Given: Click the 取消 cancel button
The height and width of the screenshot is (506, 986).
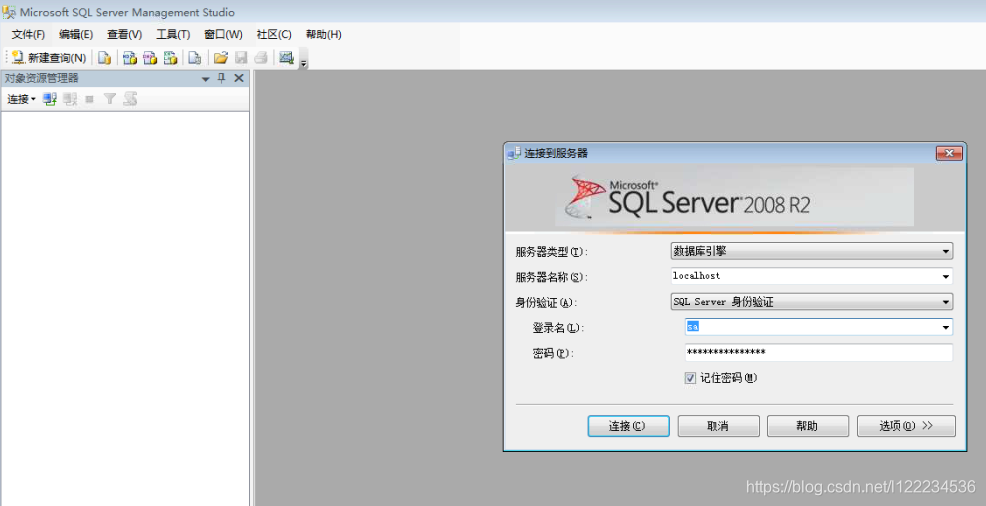Looking at the screenshot, I should (x=718, y=426).
